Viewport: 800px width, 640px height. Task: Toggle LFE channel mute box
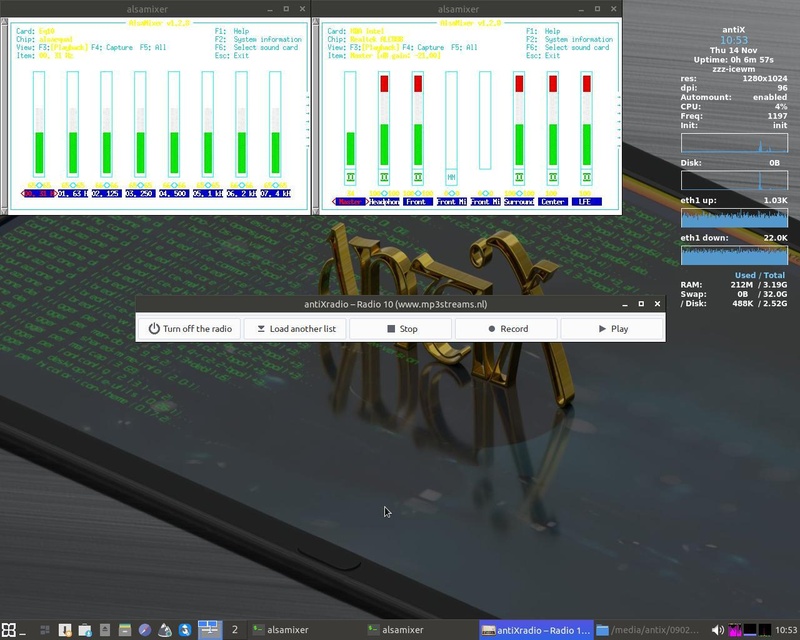(586, 178)
